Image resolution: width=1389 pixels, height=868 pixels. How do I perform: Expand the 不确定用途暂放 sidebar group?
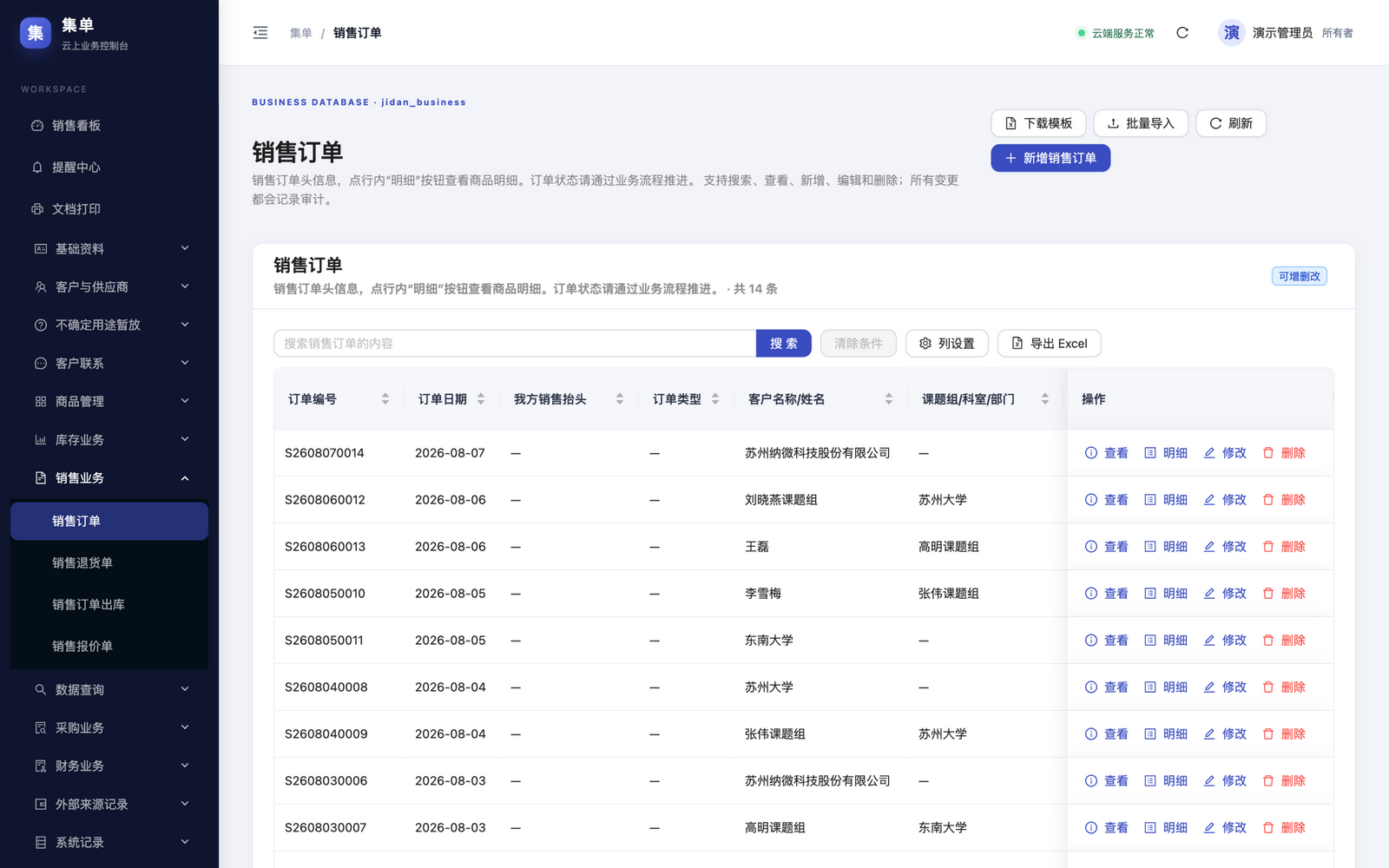click(109, 325)
